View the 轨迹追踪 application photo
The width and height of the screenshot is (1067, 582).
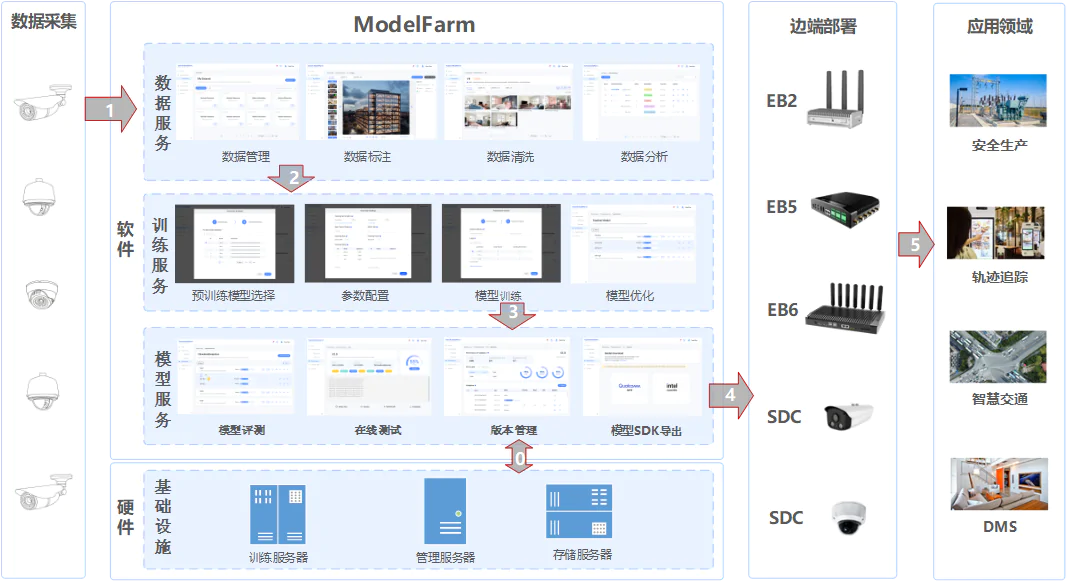(996, 233)
